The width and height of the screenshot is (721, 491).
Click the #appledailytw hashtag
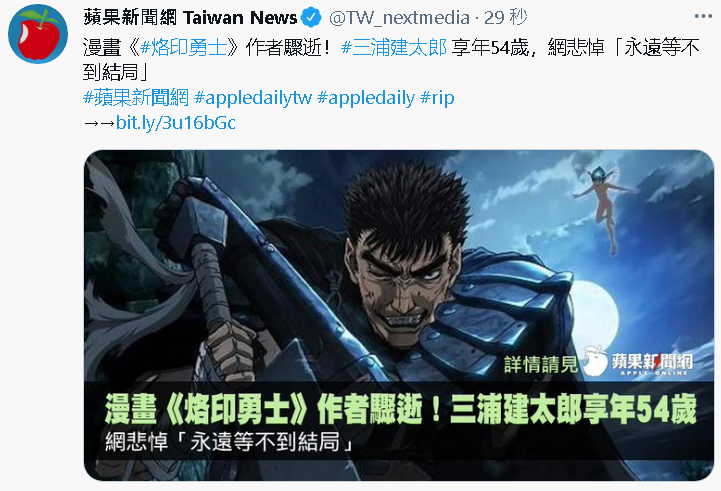pyautogui.click(x=253, y=97)
